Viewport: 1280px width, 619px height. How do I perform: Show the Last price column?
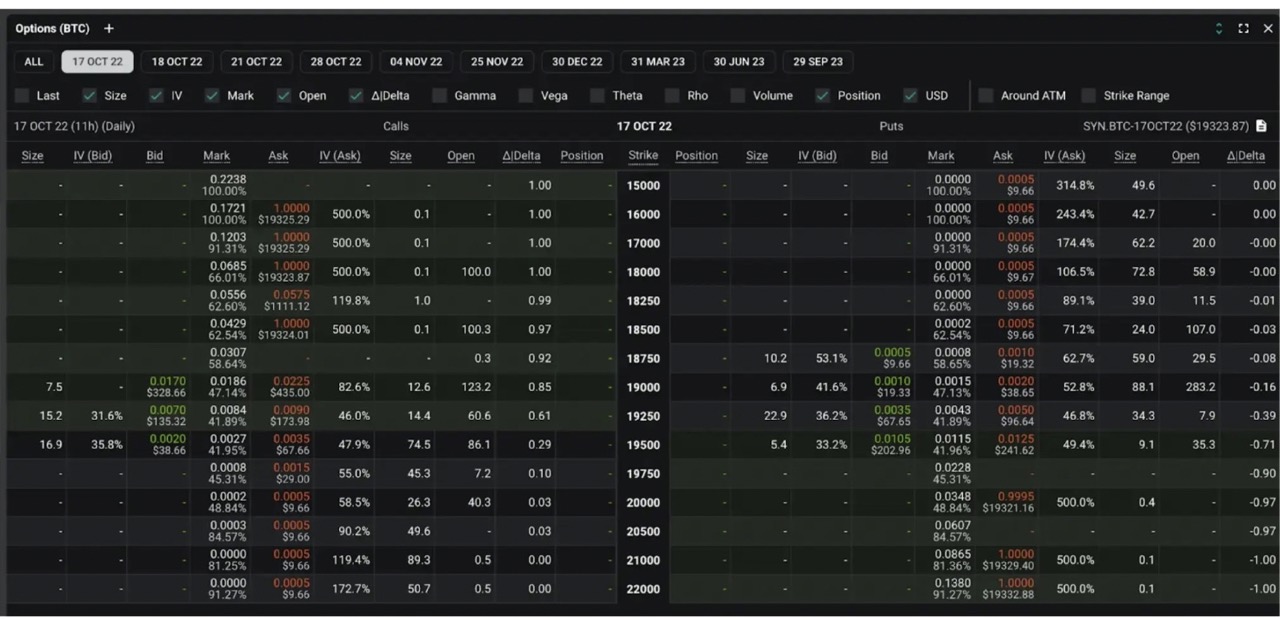tap(22, 96)
